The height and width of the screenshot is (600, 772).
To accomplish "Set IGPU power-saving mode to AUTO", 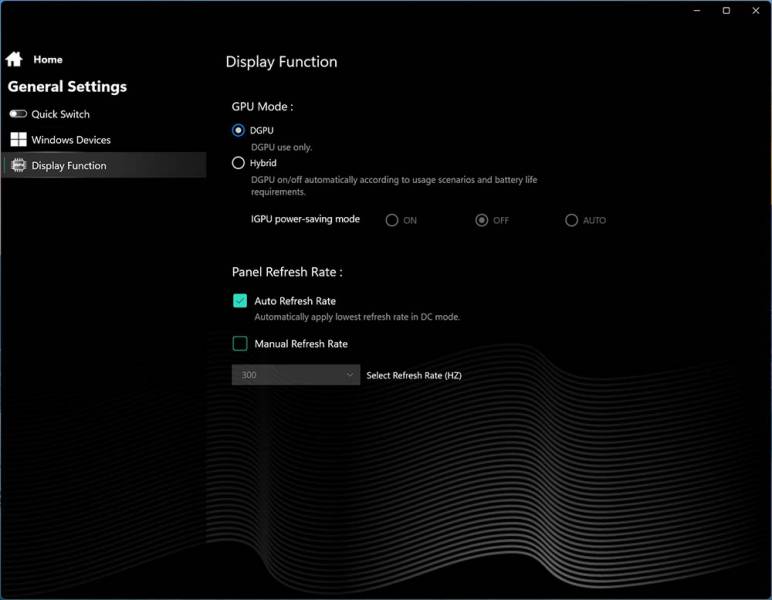I will coord(571,220).
